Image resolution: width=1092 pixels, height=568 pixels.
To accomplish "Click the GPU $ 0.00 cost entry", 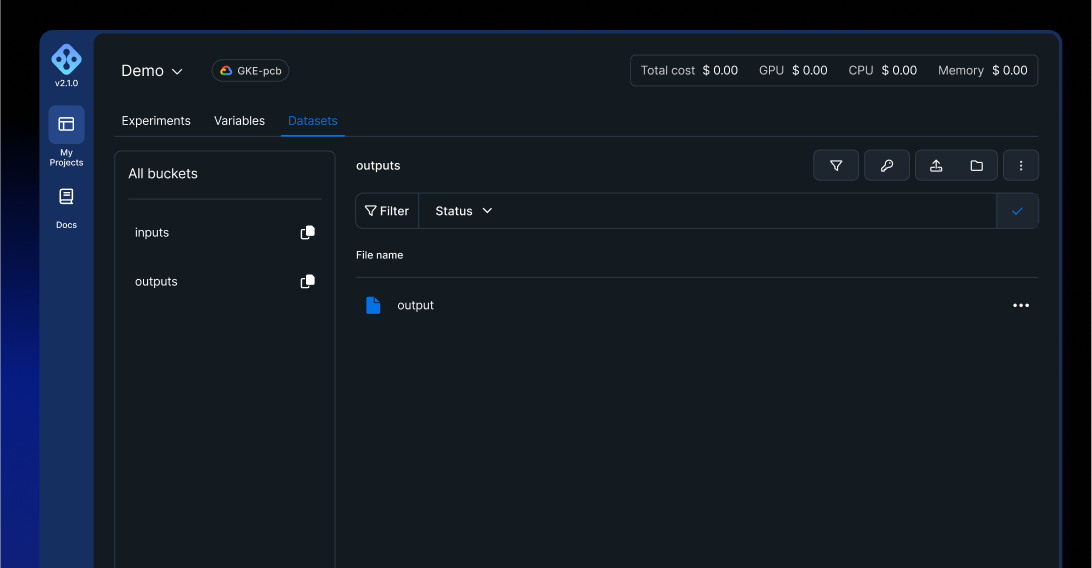I will (793, 70).
